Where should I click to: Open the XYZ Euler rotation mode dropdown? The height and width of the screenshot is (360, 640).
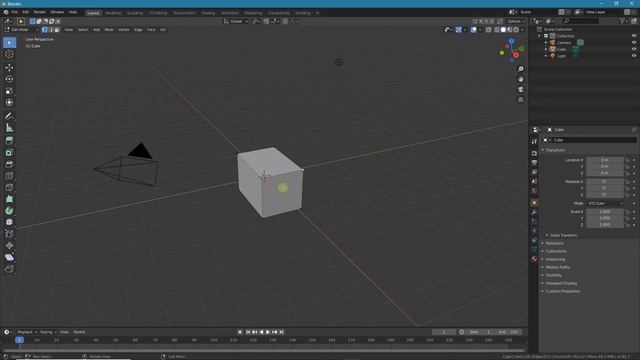(x=605, y=203)
